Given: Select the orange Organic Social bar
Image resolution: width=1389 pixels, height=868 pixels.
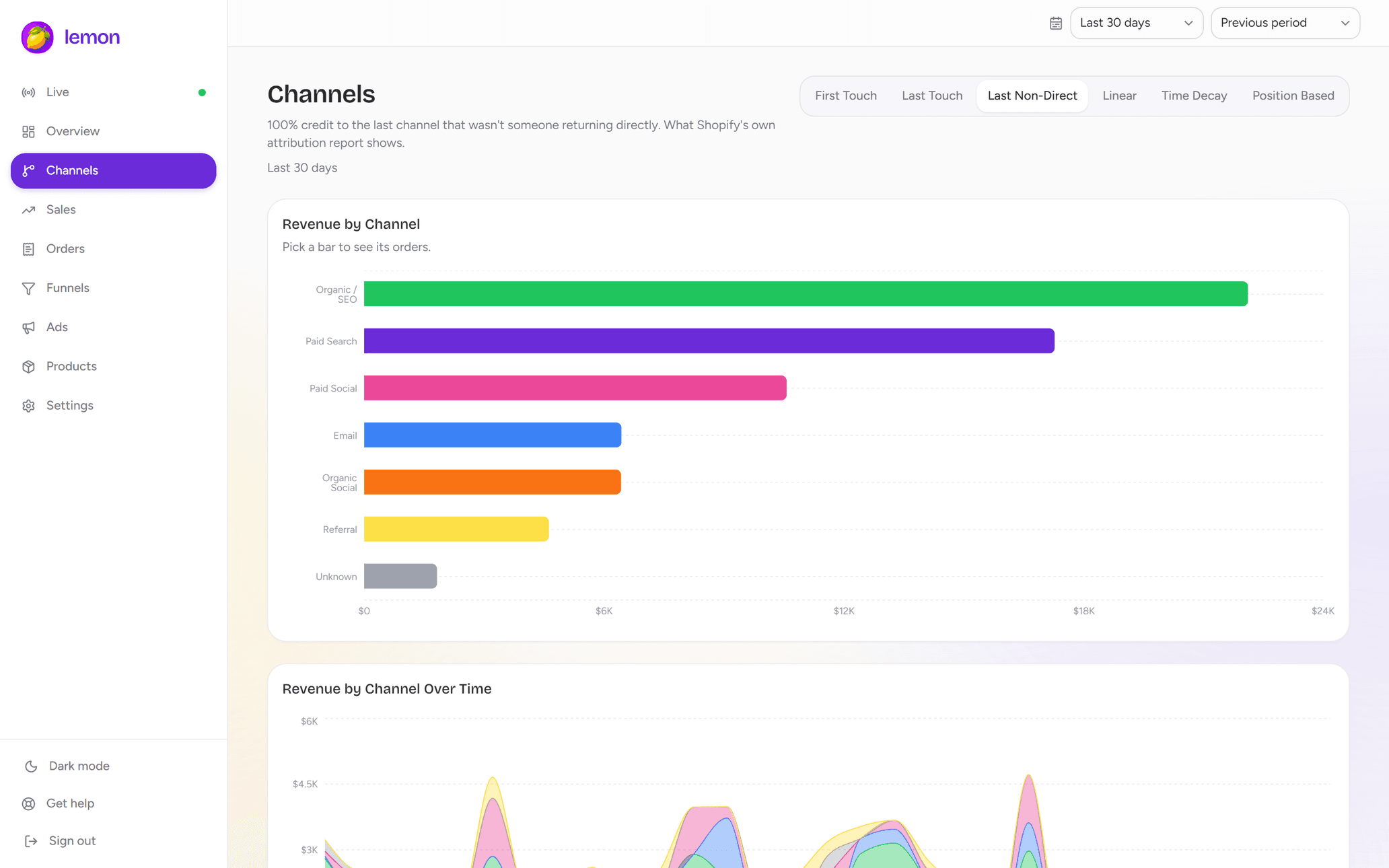Looking at the screenshot, I should [x=493, y=482].
